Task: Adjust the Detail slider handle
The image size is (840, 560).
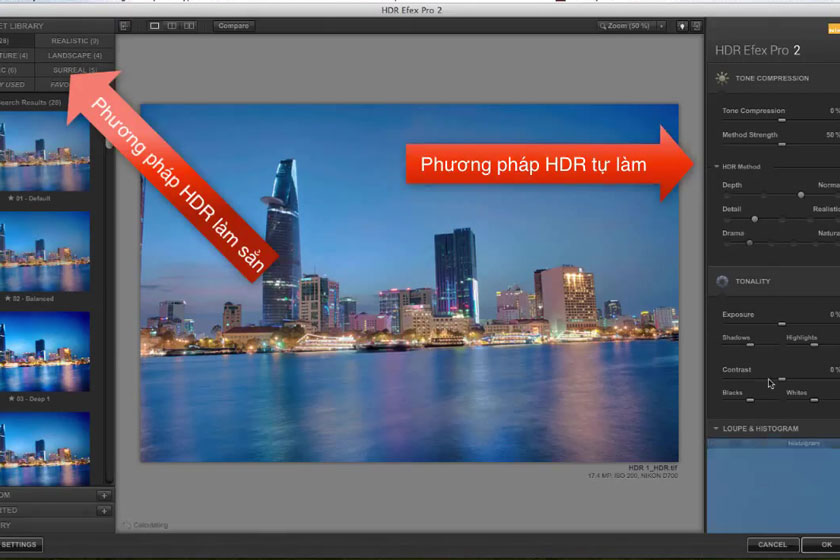Action: tap(754, 219)
